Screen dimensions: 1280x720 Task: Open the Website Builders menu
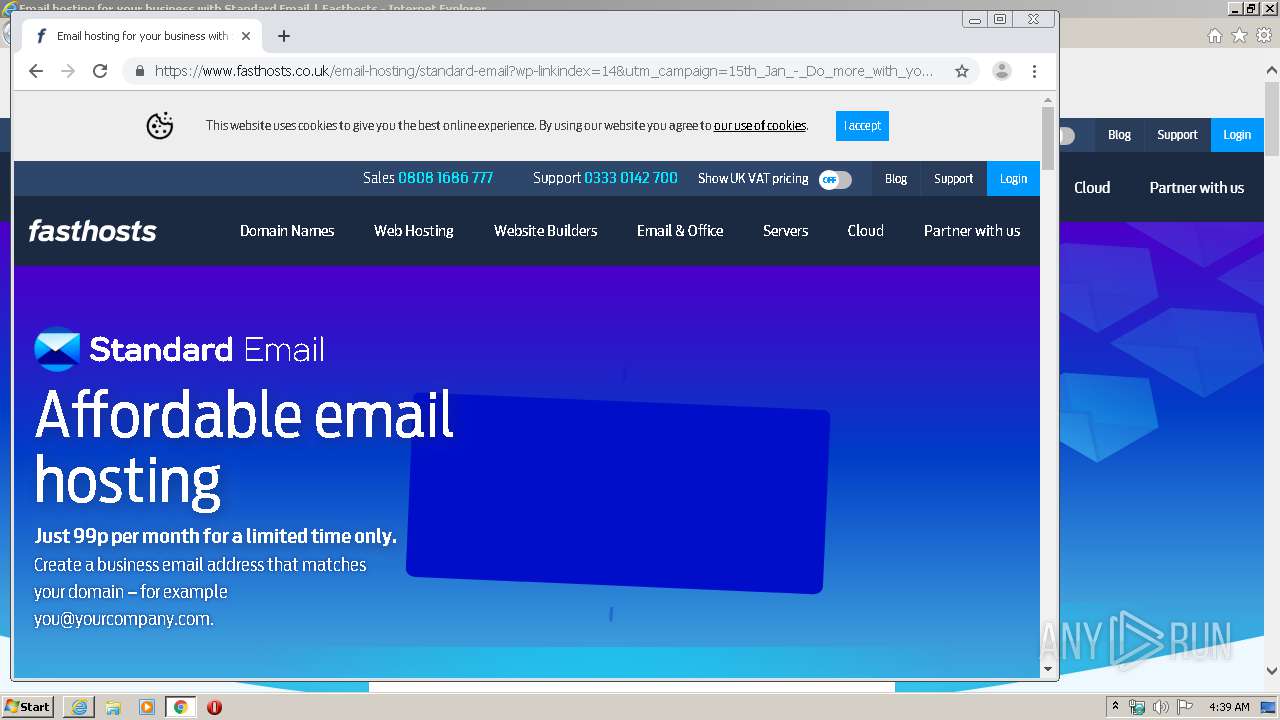[x=546, y=231]
